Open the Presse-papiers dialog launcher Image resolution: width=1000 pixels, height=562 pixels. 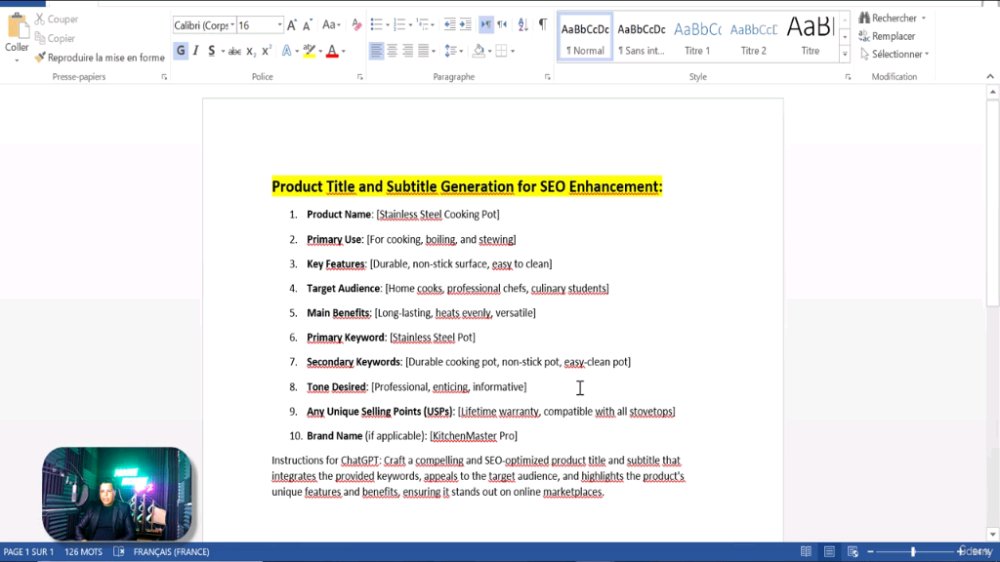[164, 77]
